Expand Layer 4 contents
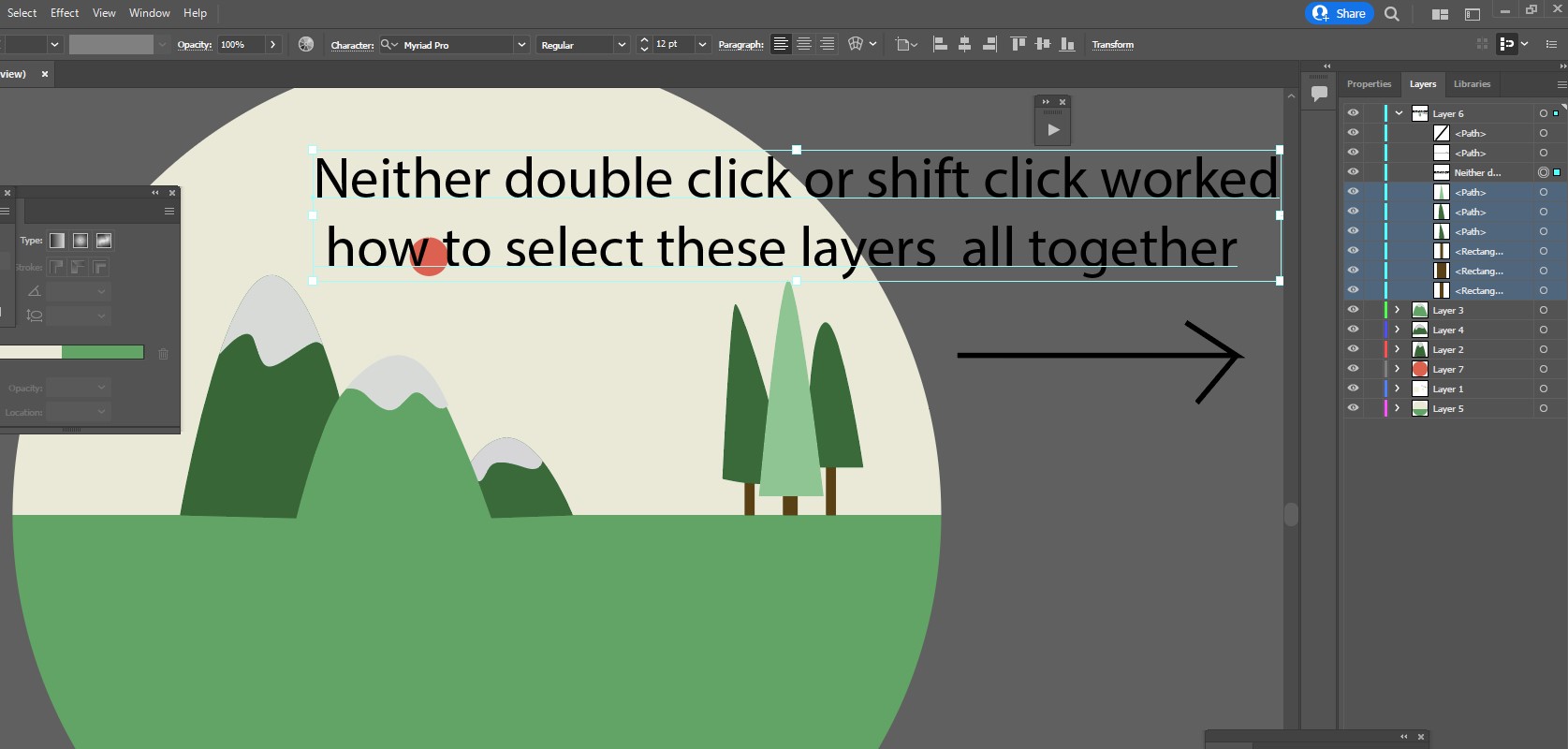Image resolution: width=1568 pixels, height=749 pixels. 1398,330
